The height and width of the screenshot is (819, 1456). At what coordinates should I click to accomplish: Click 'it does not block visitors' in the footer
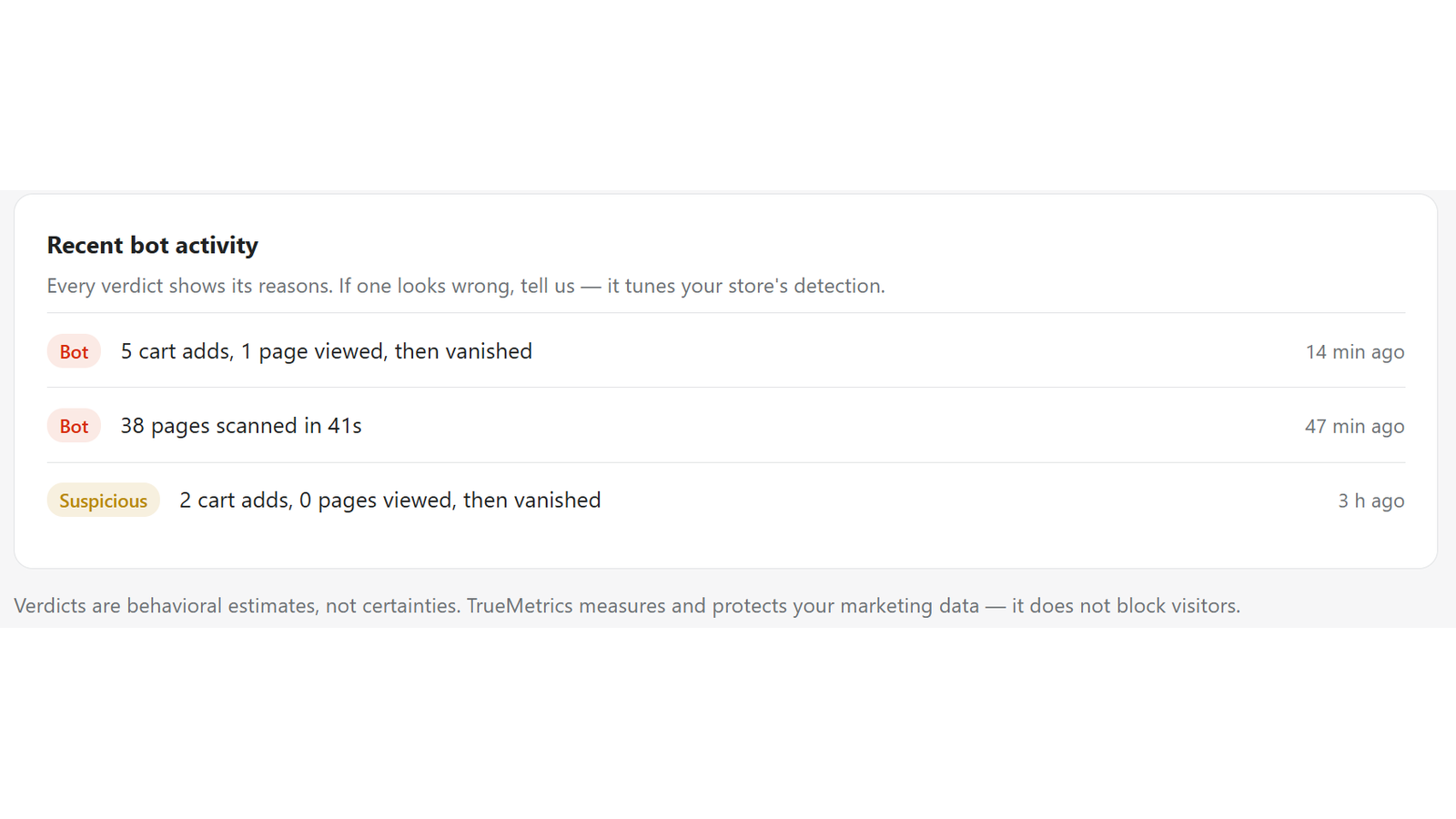pos(1126,606)
